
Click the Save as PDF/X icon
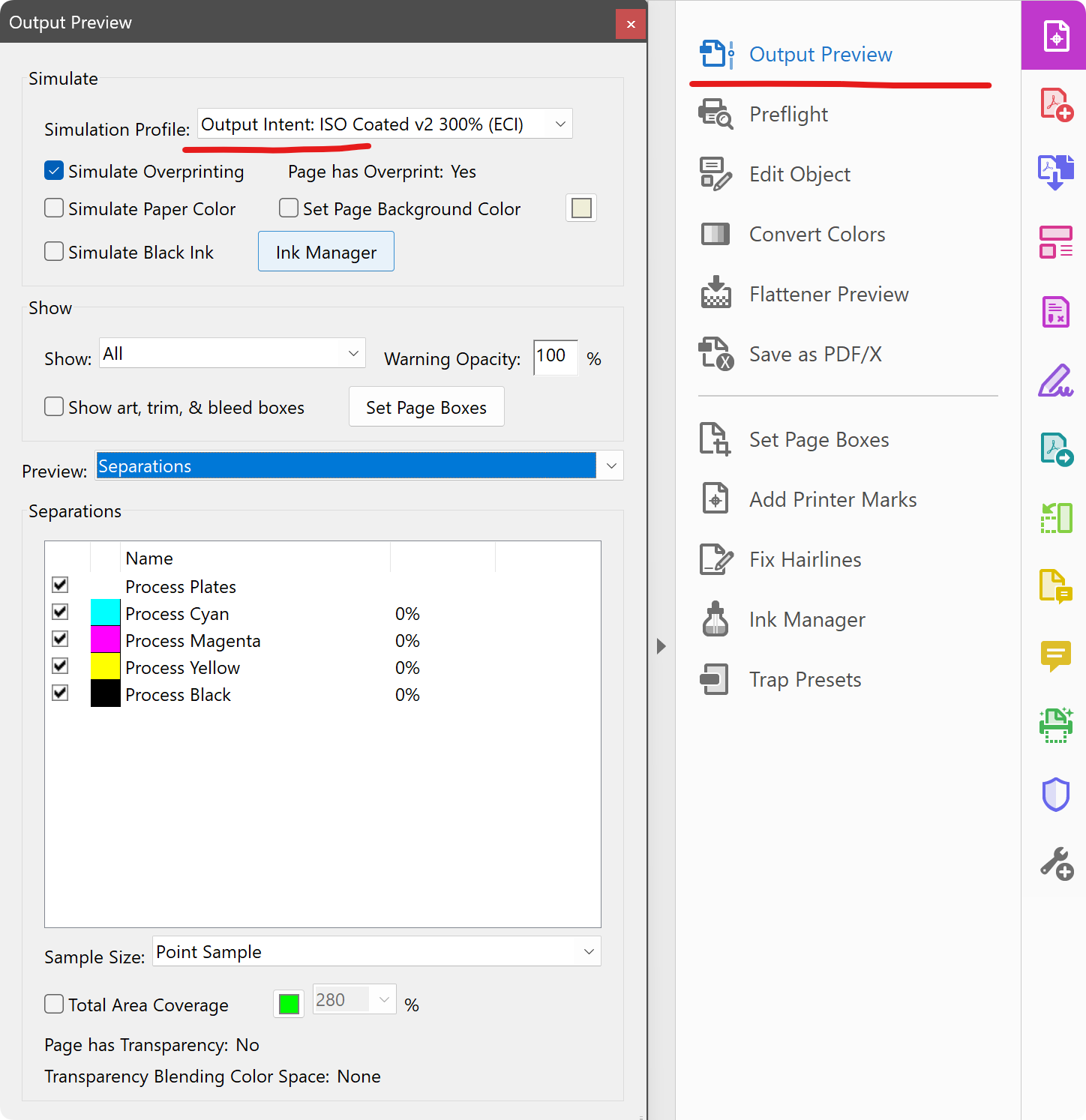coord(715,354)
